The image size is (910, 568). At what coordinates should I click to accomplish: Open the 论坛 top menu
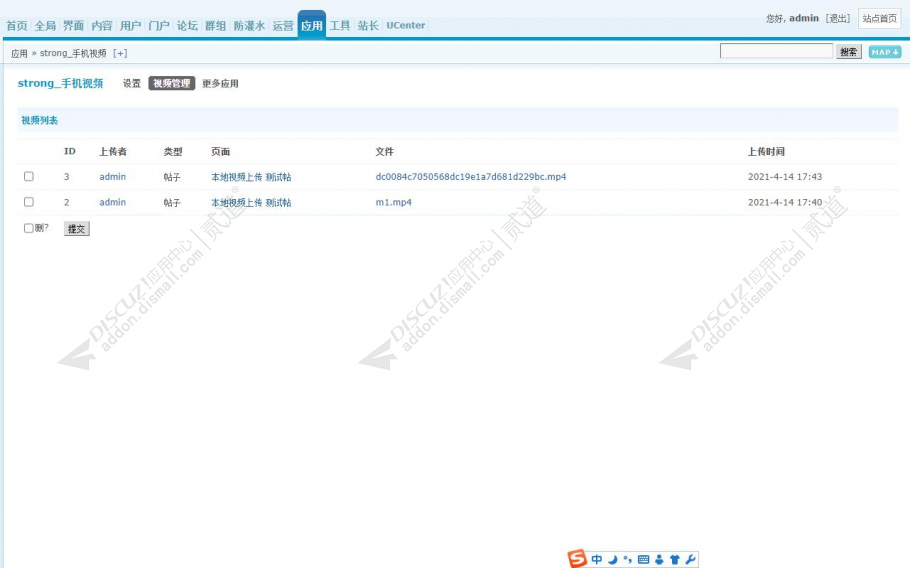coord(187,25)
